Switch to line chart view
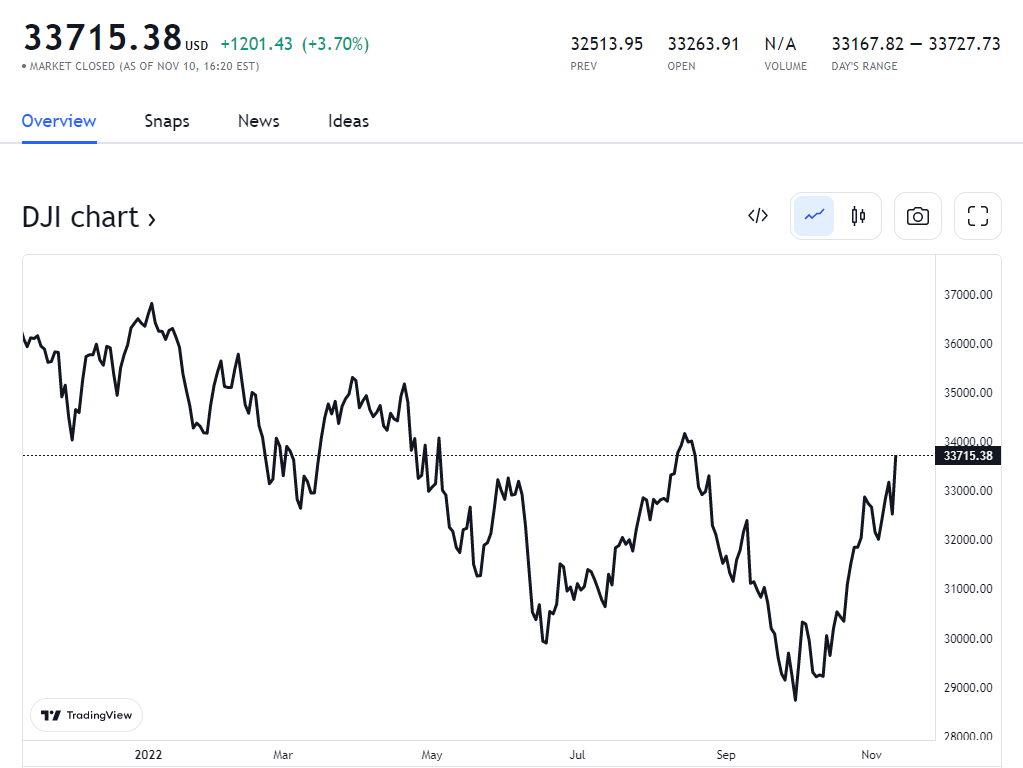Viewport: 1023px width, 768px height. click(814, 216)
